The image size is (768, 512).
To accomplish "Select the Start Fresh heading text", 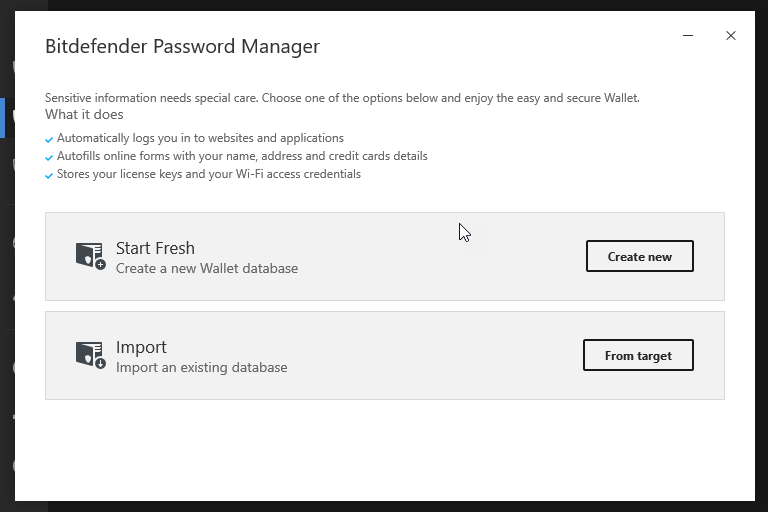I will [x=155, y=248].
